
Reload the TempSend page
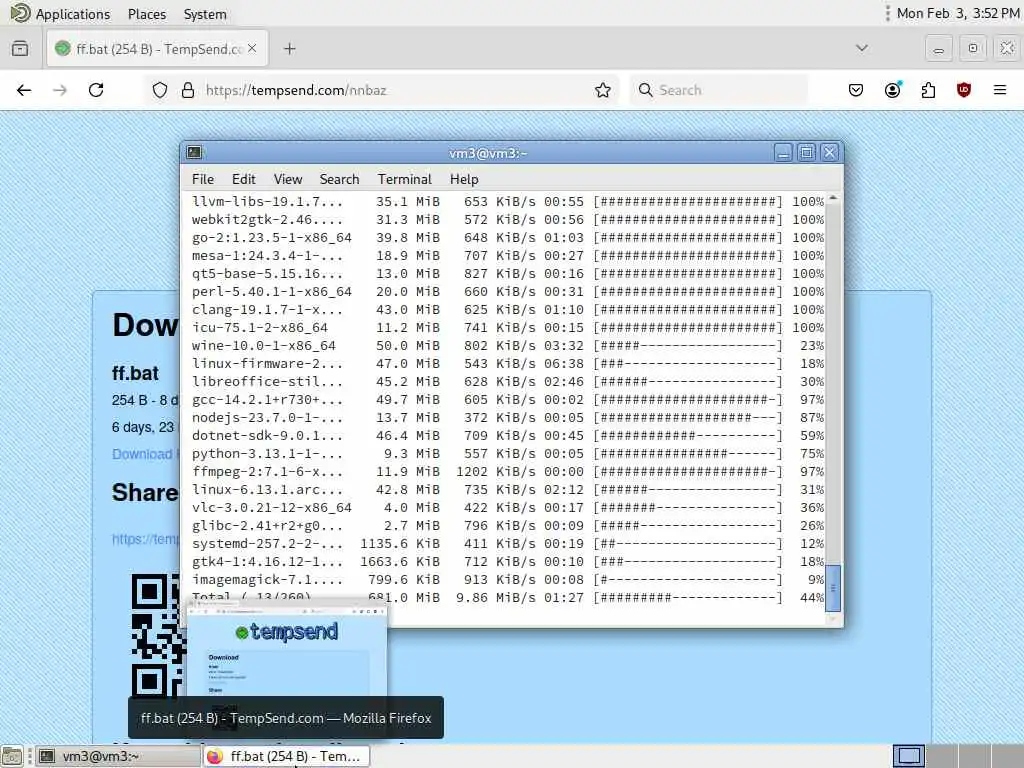coord(96,90)
